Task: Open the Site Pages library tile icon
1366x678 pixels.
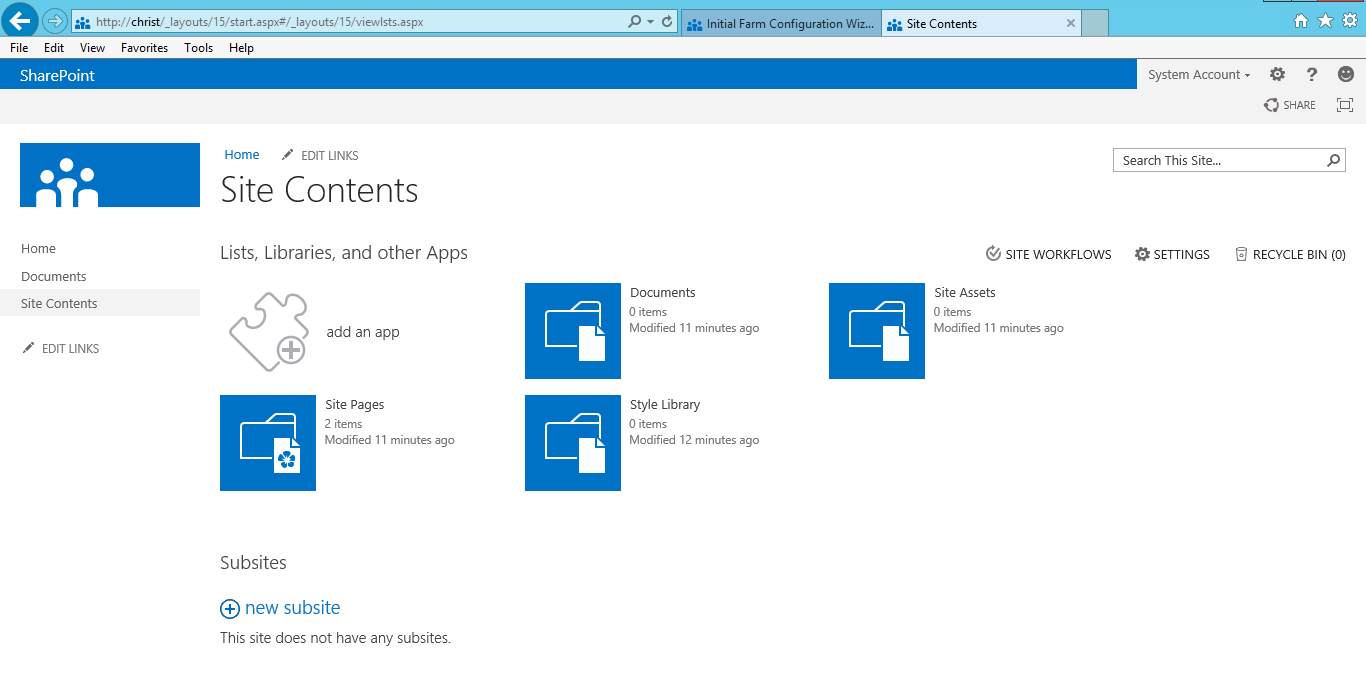Action: [268, 443]
